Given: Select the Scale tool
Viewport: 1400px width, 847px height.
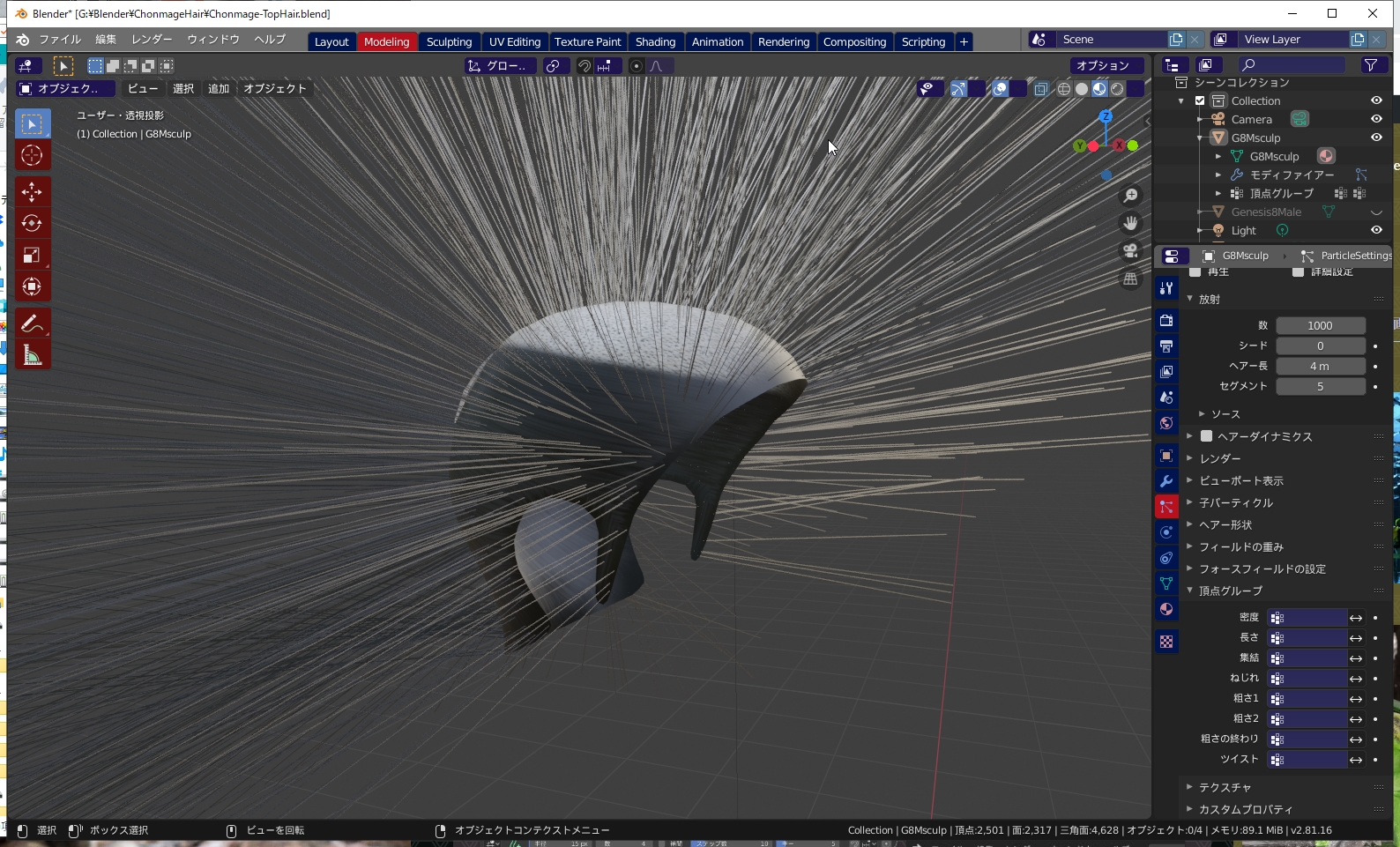Looking at the screenshot, I should click(32, 256).
